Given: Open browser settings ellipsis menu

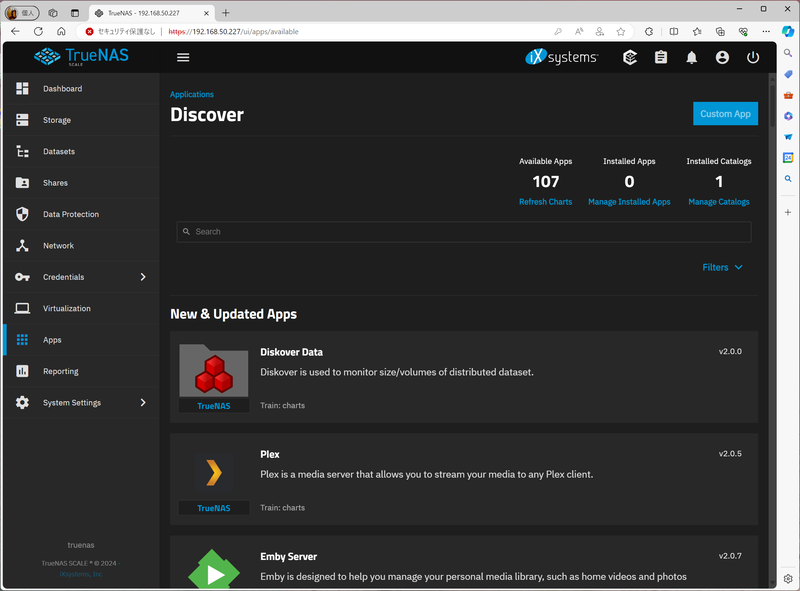Looking at the screenshot, I should [x=766, y=32].
